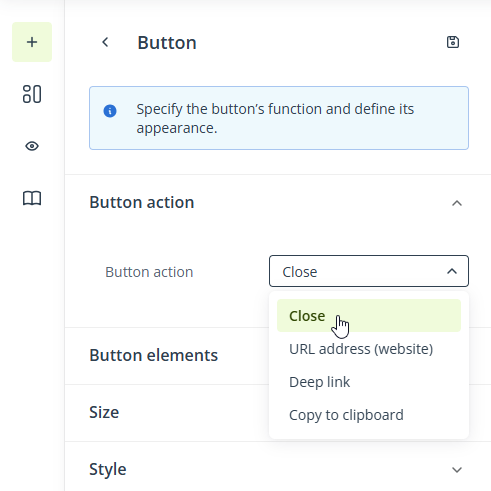Open the book documentation sidebar icon

pos(32,198)
